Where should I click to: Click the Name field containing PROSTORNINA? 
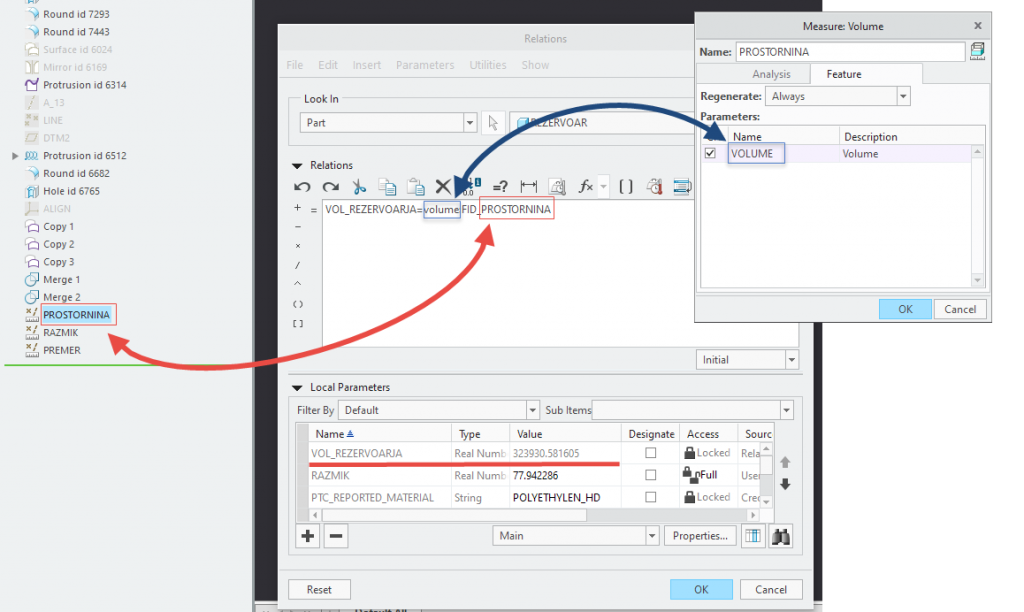point(850,51)
